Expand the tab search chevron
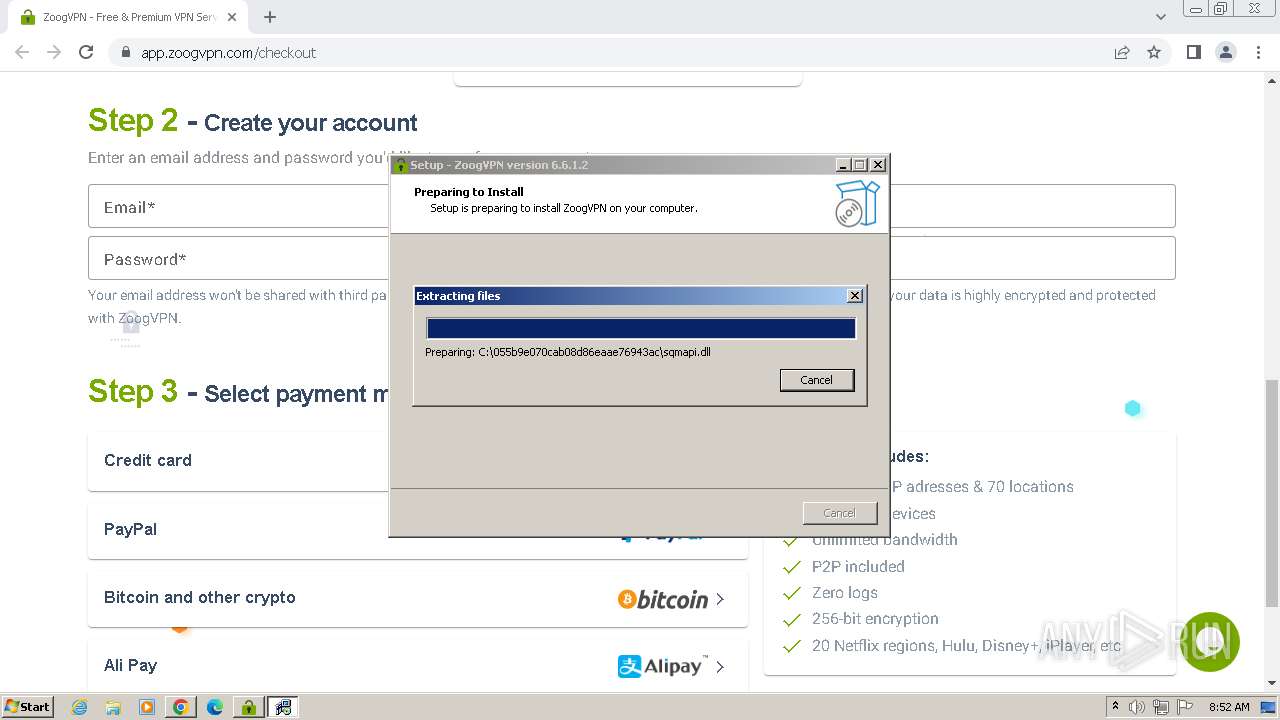 click(x=1160, y=17)
